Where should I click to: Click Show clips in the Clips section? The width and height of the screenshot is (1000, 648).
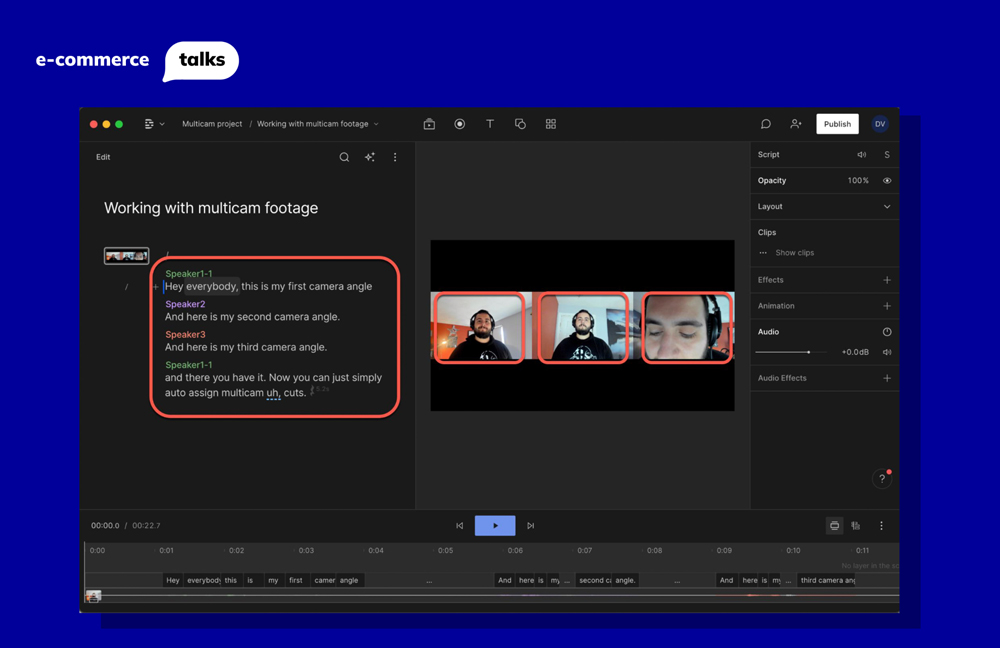pos(795,252)
